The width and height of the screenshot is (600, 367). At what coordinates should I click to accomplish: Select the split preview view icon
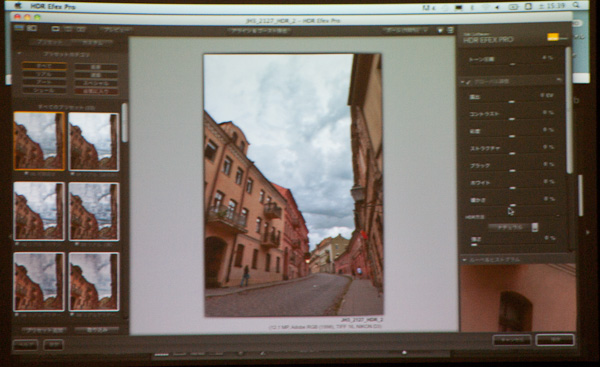(x=68, y=29)
